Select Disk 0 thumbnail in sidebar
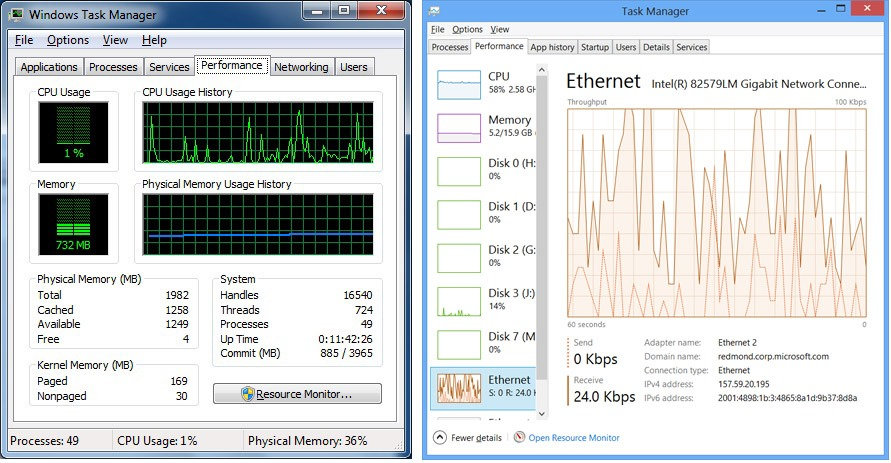 click(x=460, y=171)
